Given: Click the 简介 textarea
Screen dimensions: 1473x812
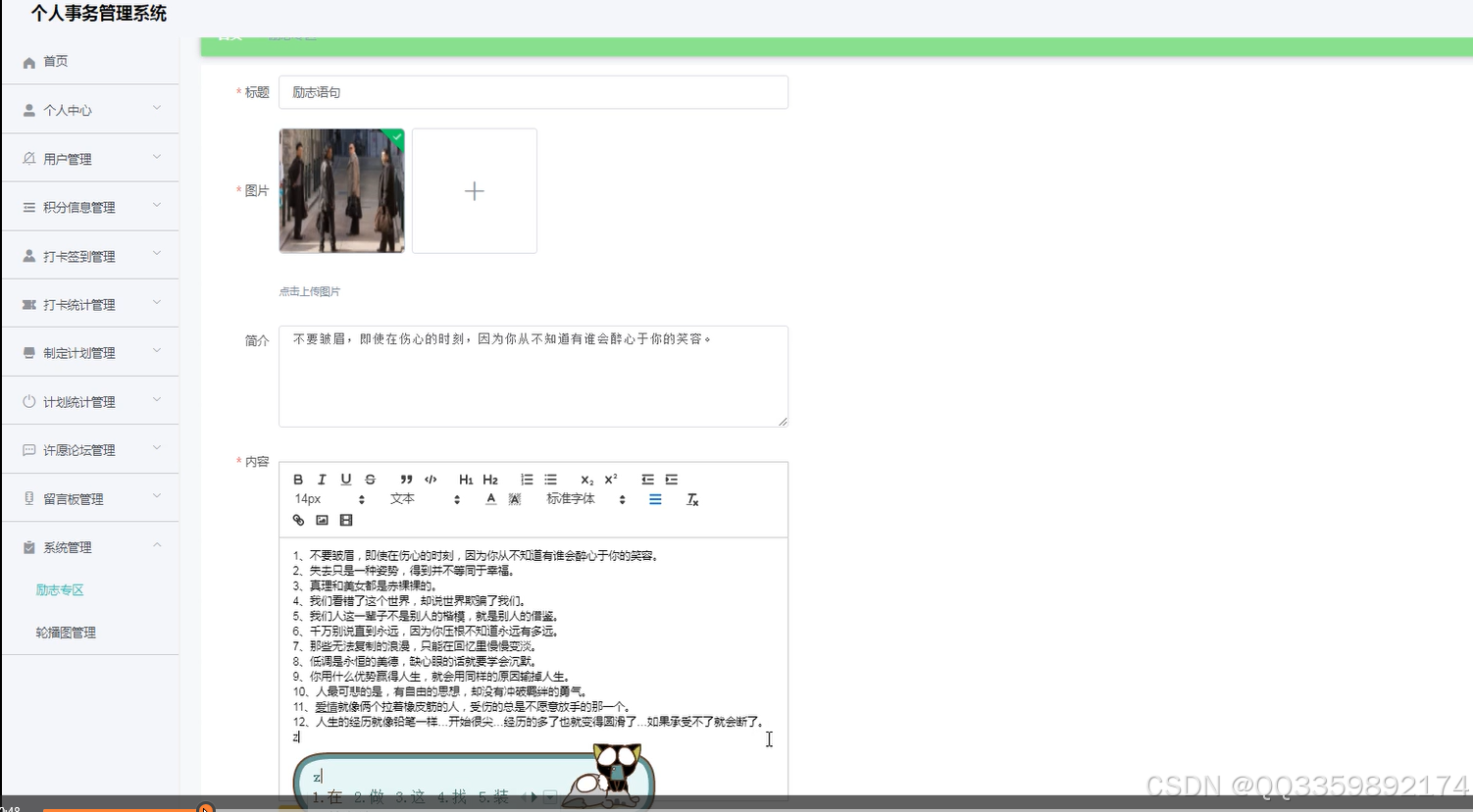Looking at the screenshot, I should click(x=533, y=377).
